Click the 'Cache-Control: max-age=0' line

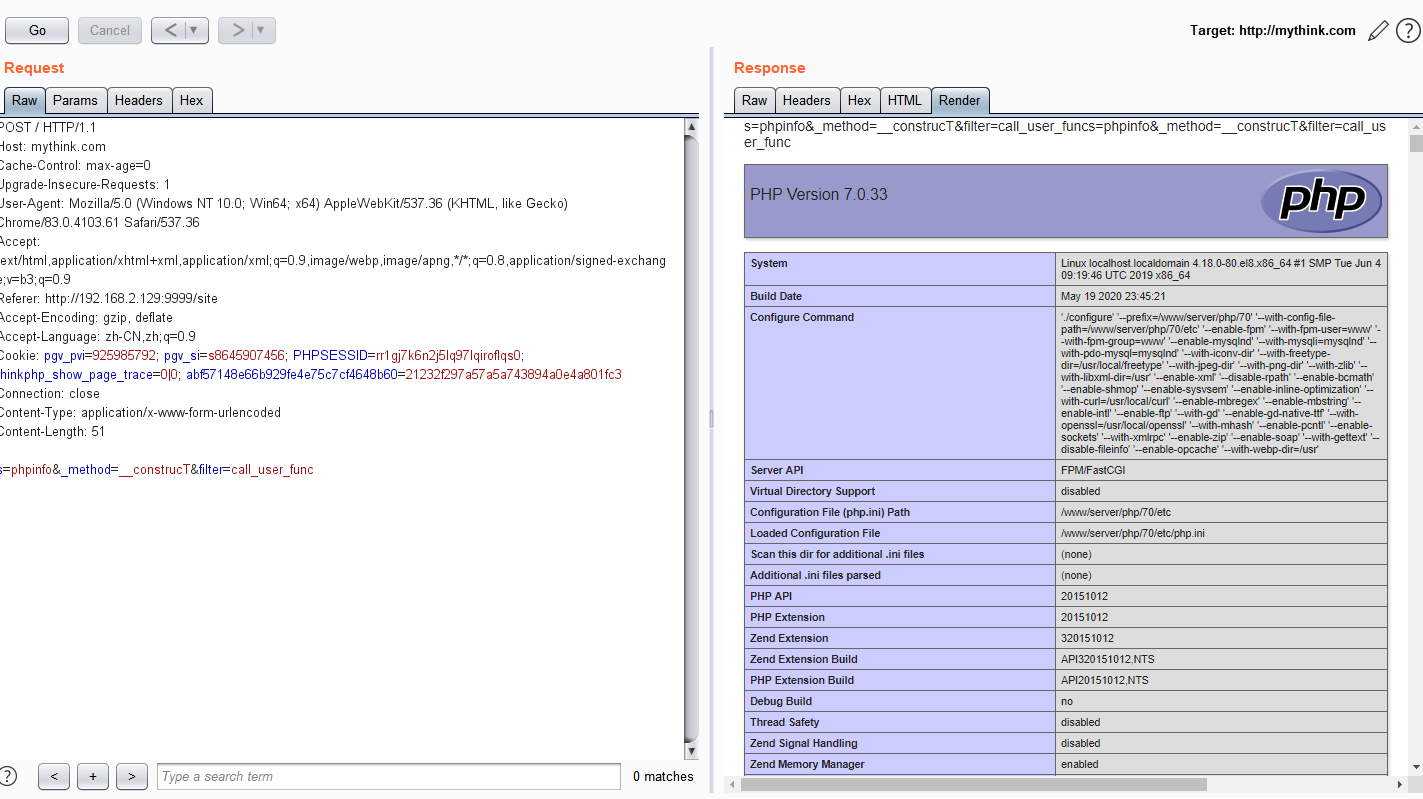click(75, 165)
